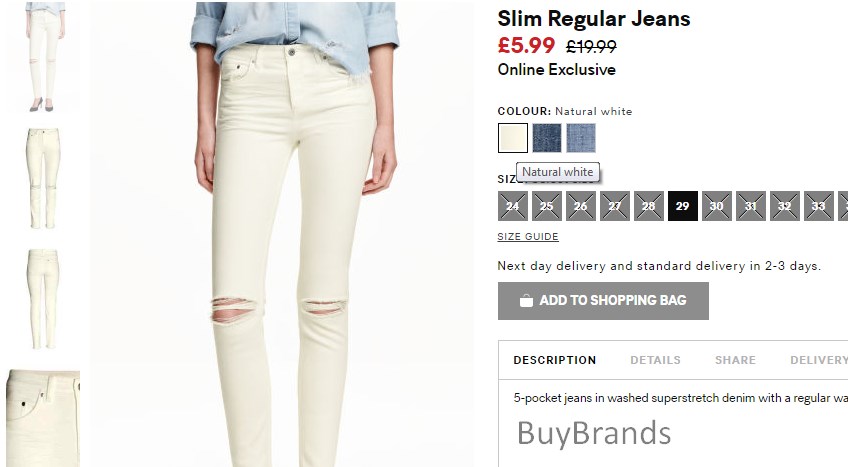Choose crossed-out size 26
The image size is (848, 467).
[x=581, y=206]
